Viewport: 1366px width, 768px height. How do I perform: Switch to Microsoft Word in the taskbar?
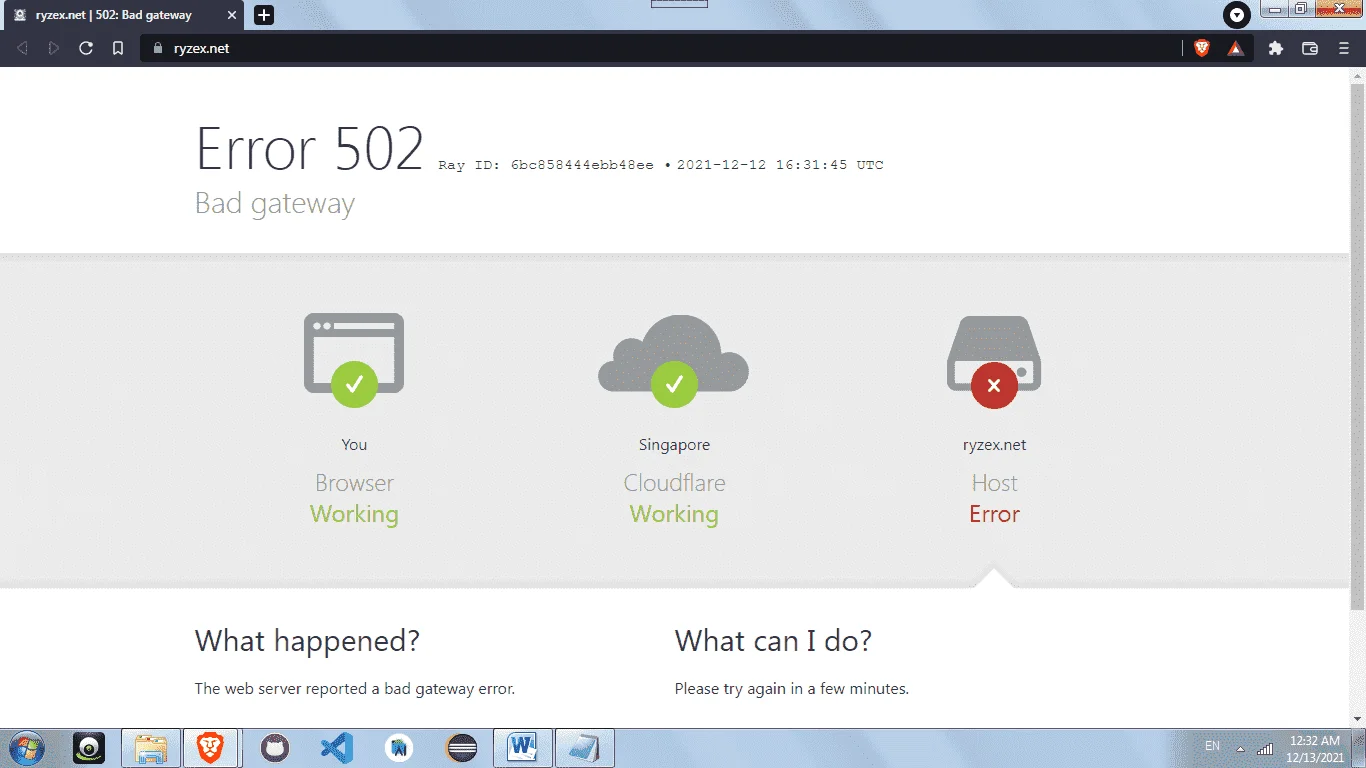tap(522, 748)
